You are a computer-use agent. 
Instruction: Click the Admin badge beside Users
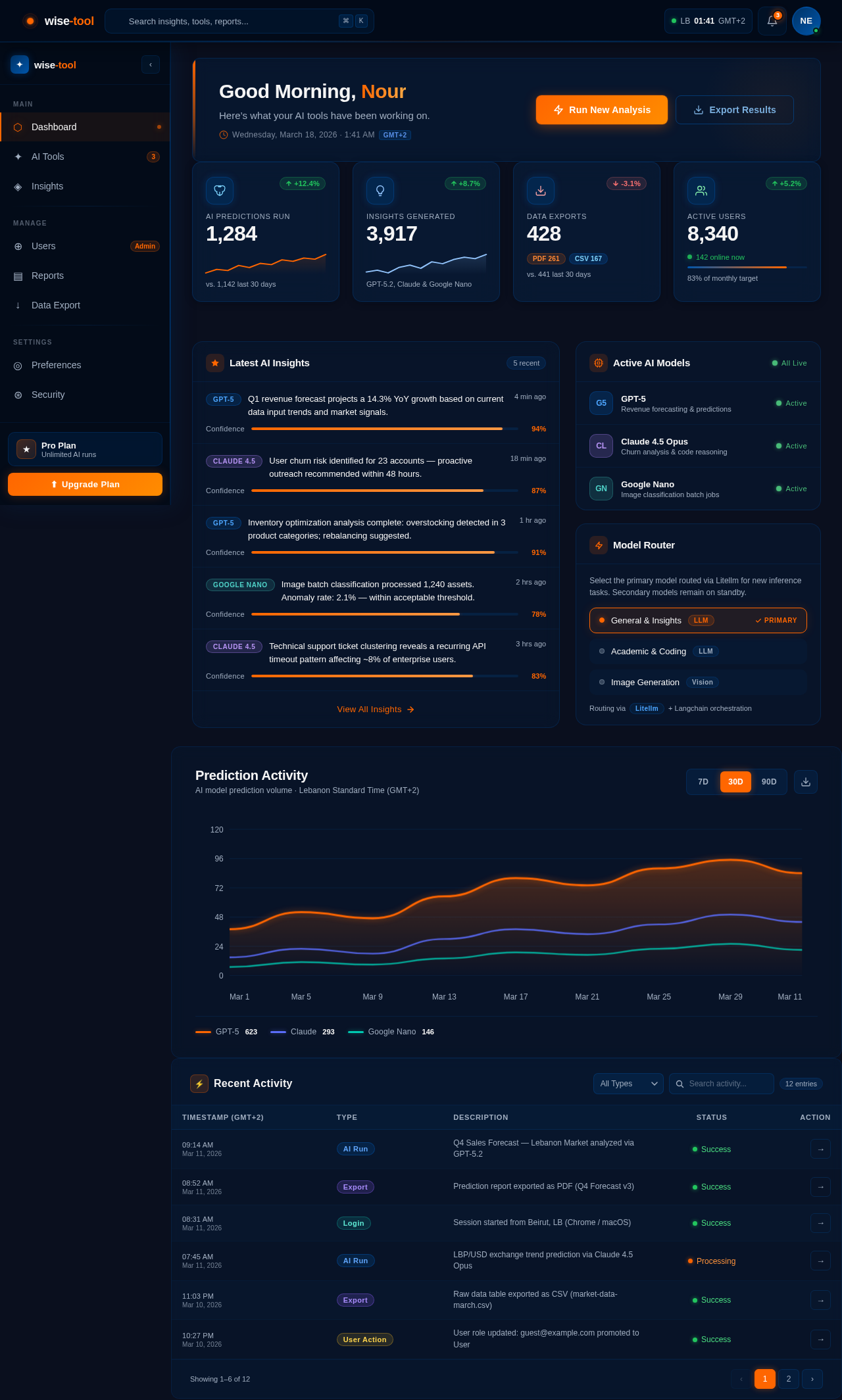[x=145, y=246]
